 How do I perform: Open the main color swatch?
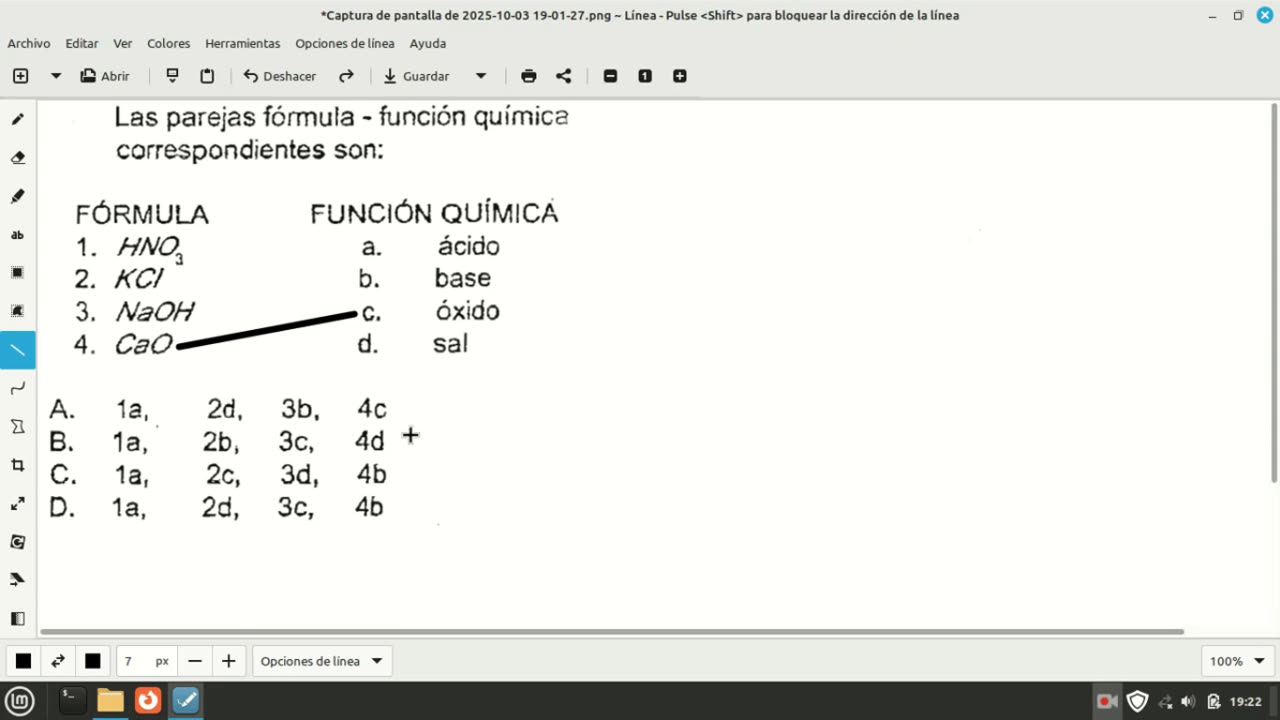[x=23, y=661]
